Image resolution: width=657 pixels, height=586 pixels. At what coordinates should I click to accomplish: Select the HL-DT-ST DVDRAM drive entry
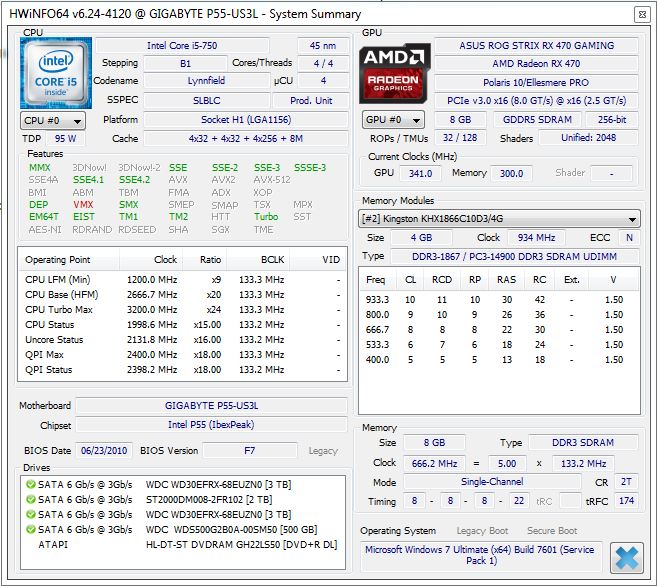pyautogui.click(x=183, y=545)
